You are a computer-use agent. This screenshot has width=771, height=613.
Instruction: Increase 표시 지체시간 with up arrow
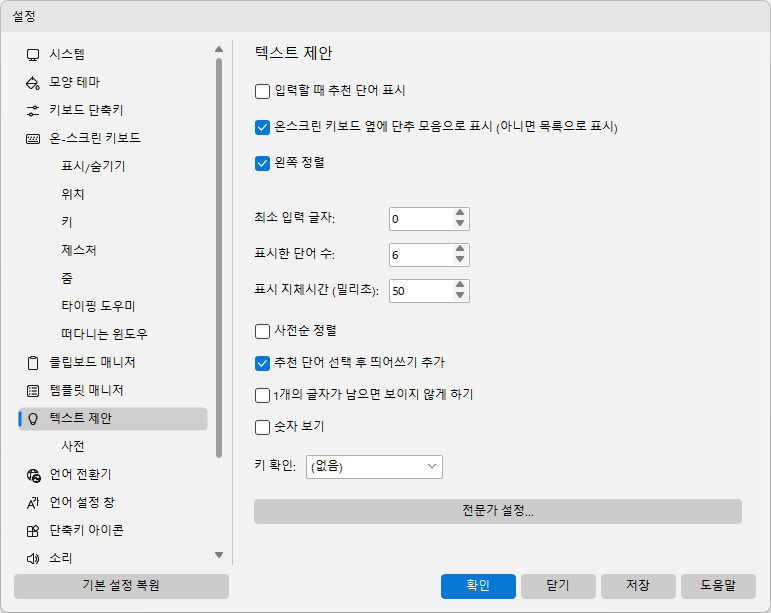460,285
